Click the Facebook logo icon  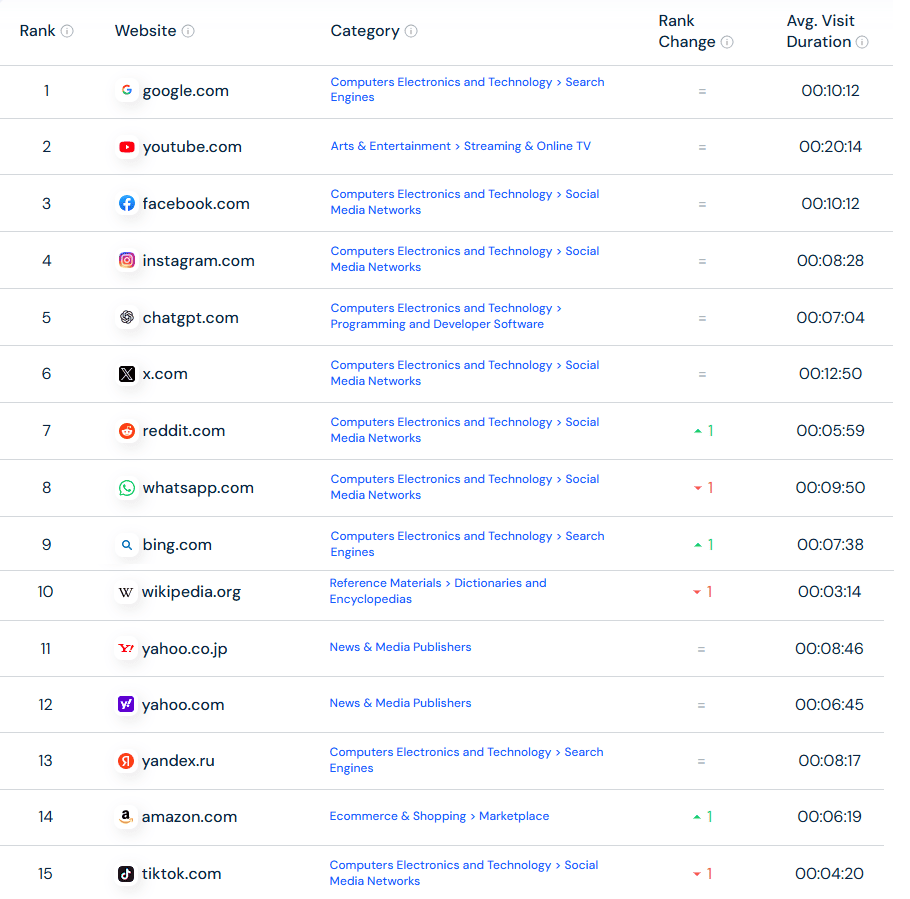point(127,204)
